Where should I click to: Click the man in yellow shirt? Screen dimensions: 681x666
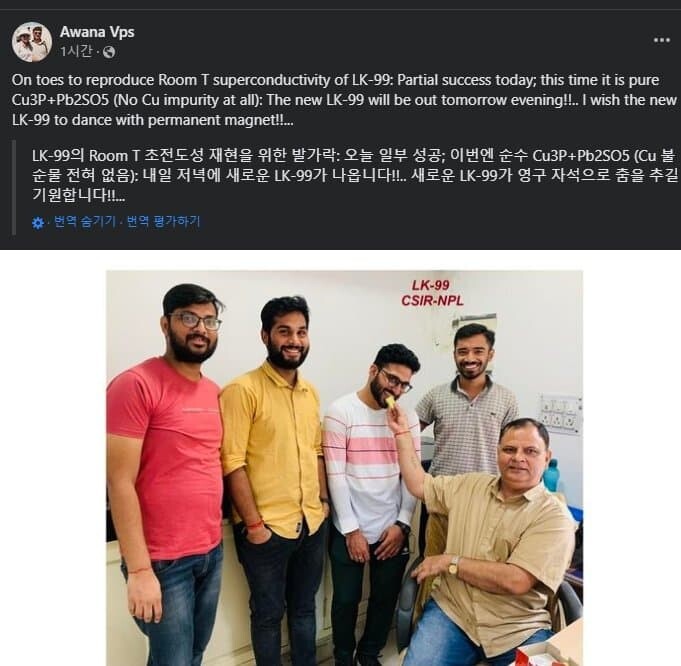[274, 478]
